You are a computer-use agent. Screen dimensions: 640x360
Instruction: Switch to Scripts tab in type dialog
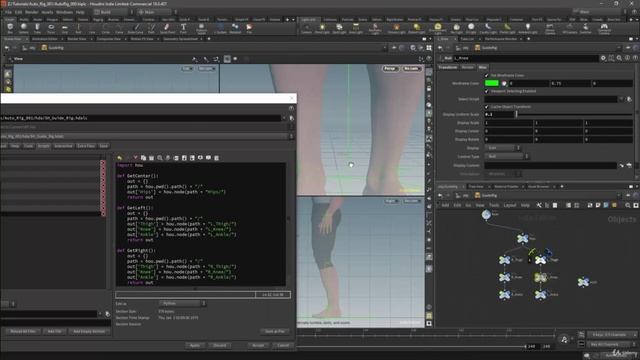coord(43,146)
